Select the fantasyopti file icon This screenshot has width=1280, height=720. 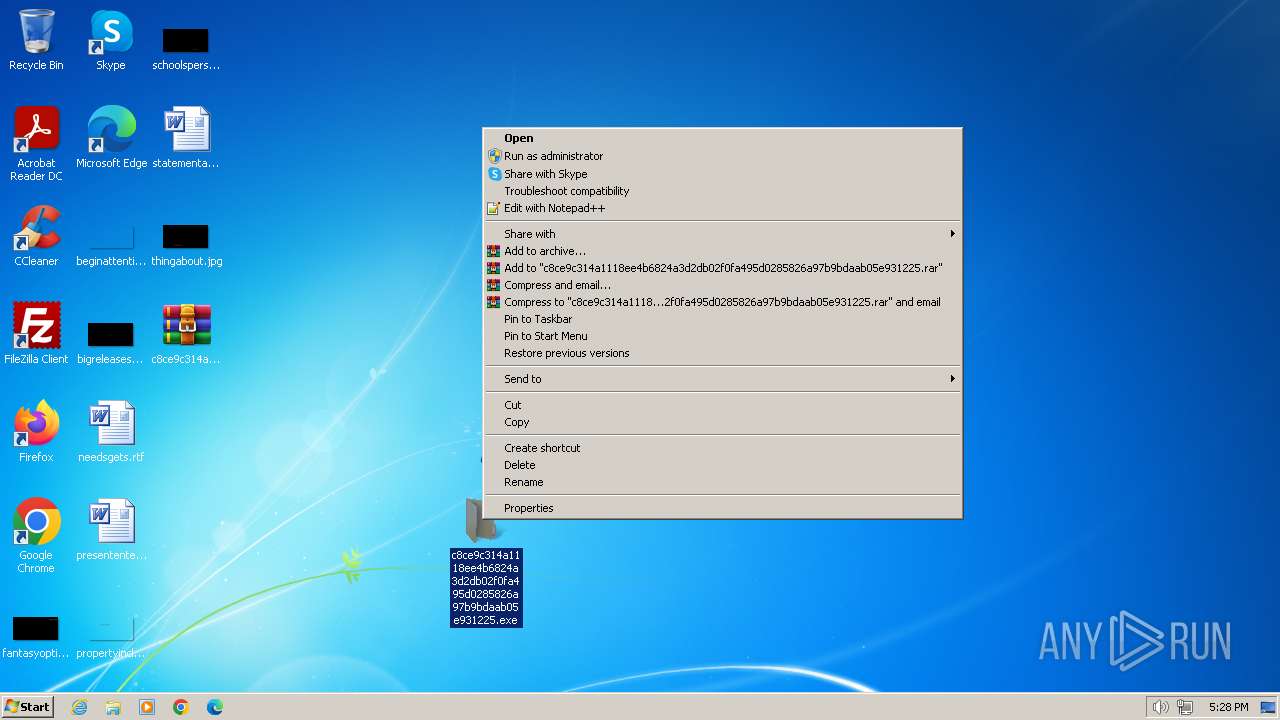click(36, 637)
